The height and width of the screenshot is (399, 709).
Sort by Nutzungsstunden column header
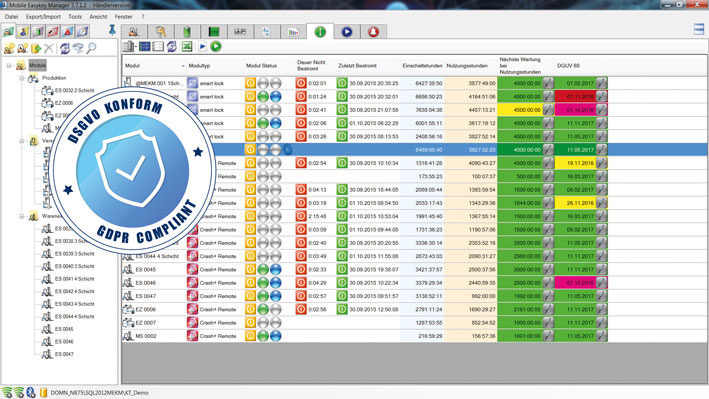(x=471, y=66)
